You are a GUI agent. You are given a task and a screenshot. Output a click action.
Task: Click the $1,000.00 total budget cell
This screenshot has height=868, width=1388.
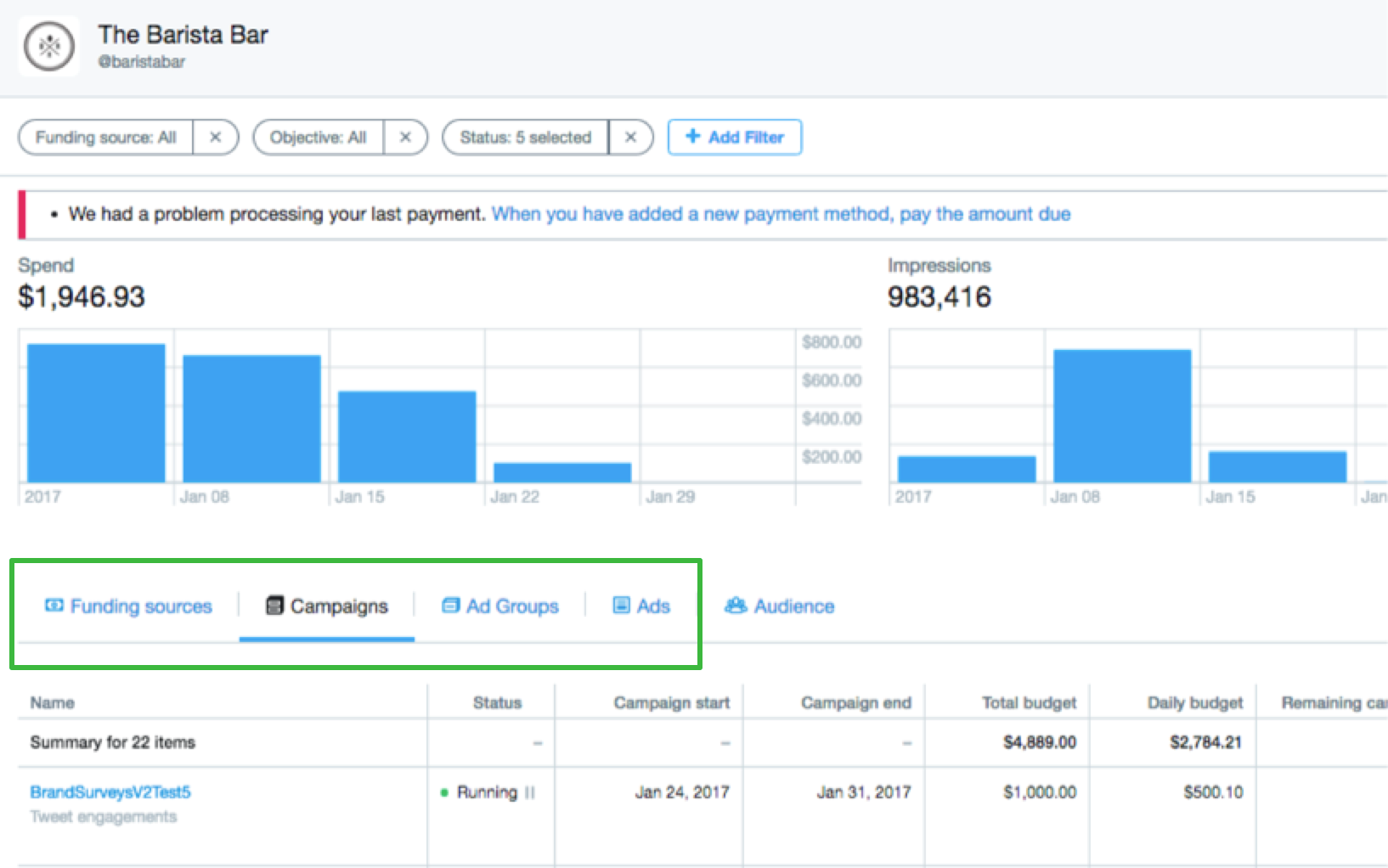1040,792
